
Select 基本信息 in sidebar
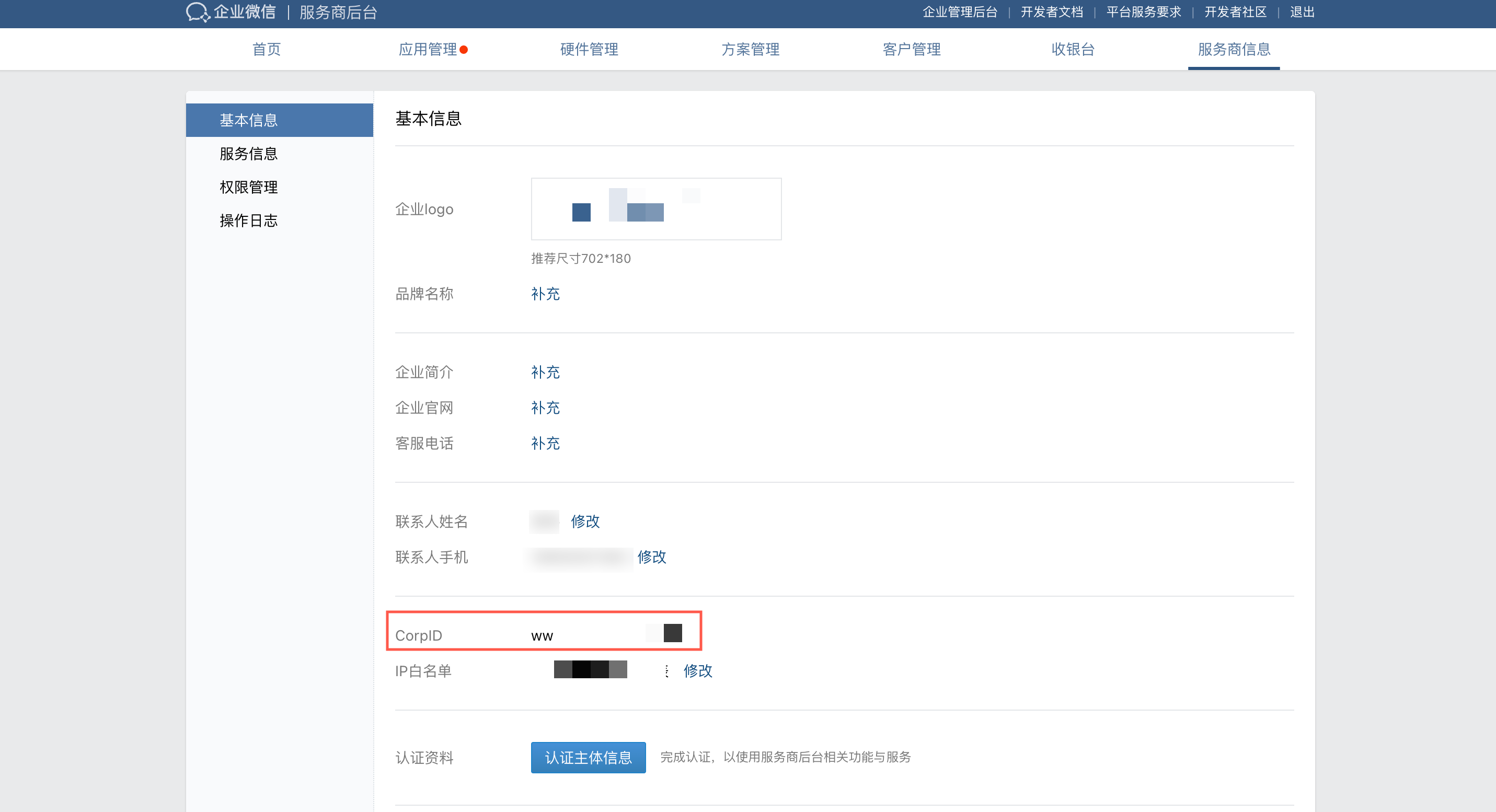[279, 120]
